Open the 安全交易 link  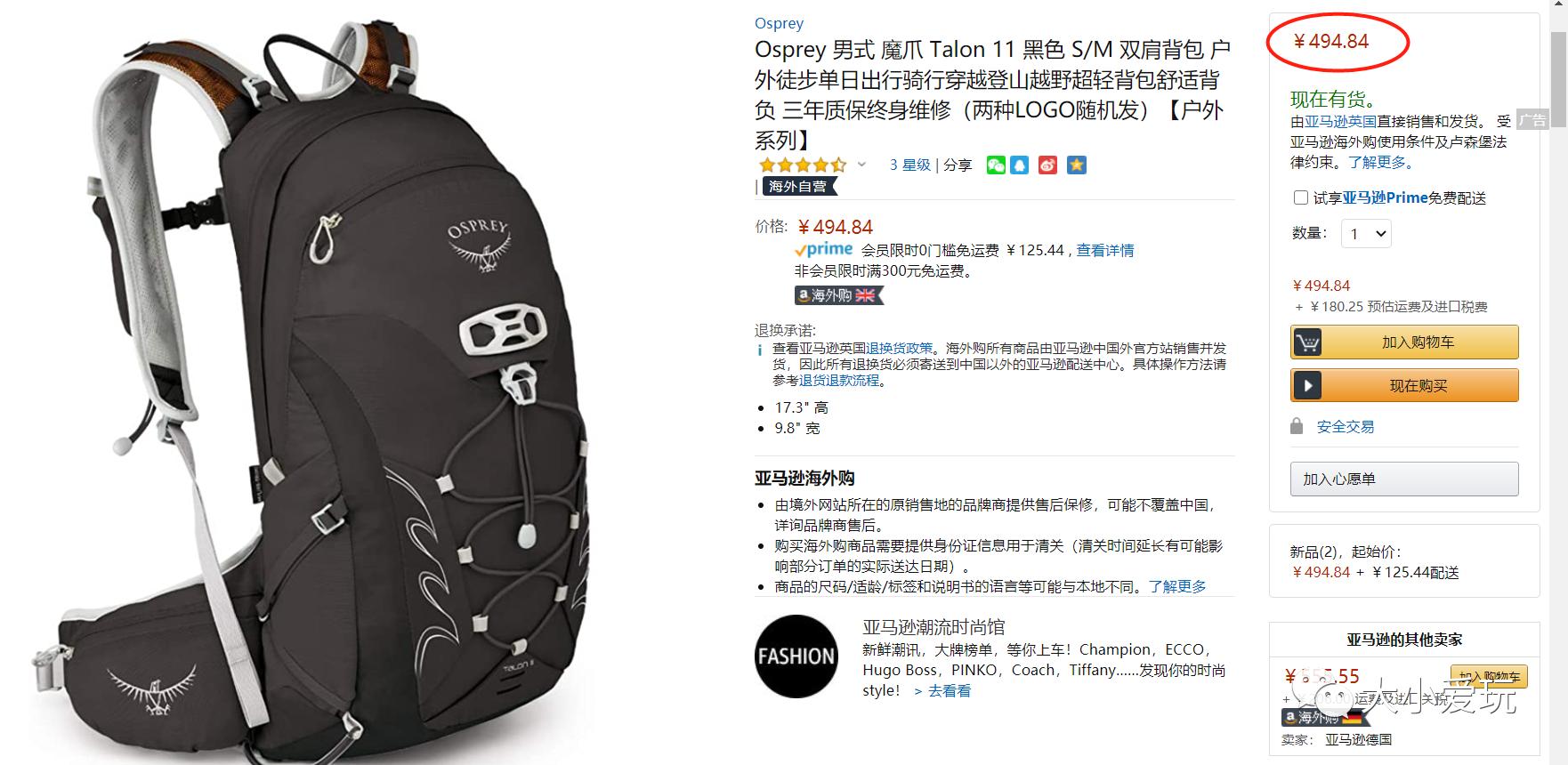pyautogui.click(x=1346, y=426)
